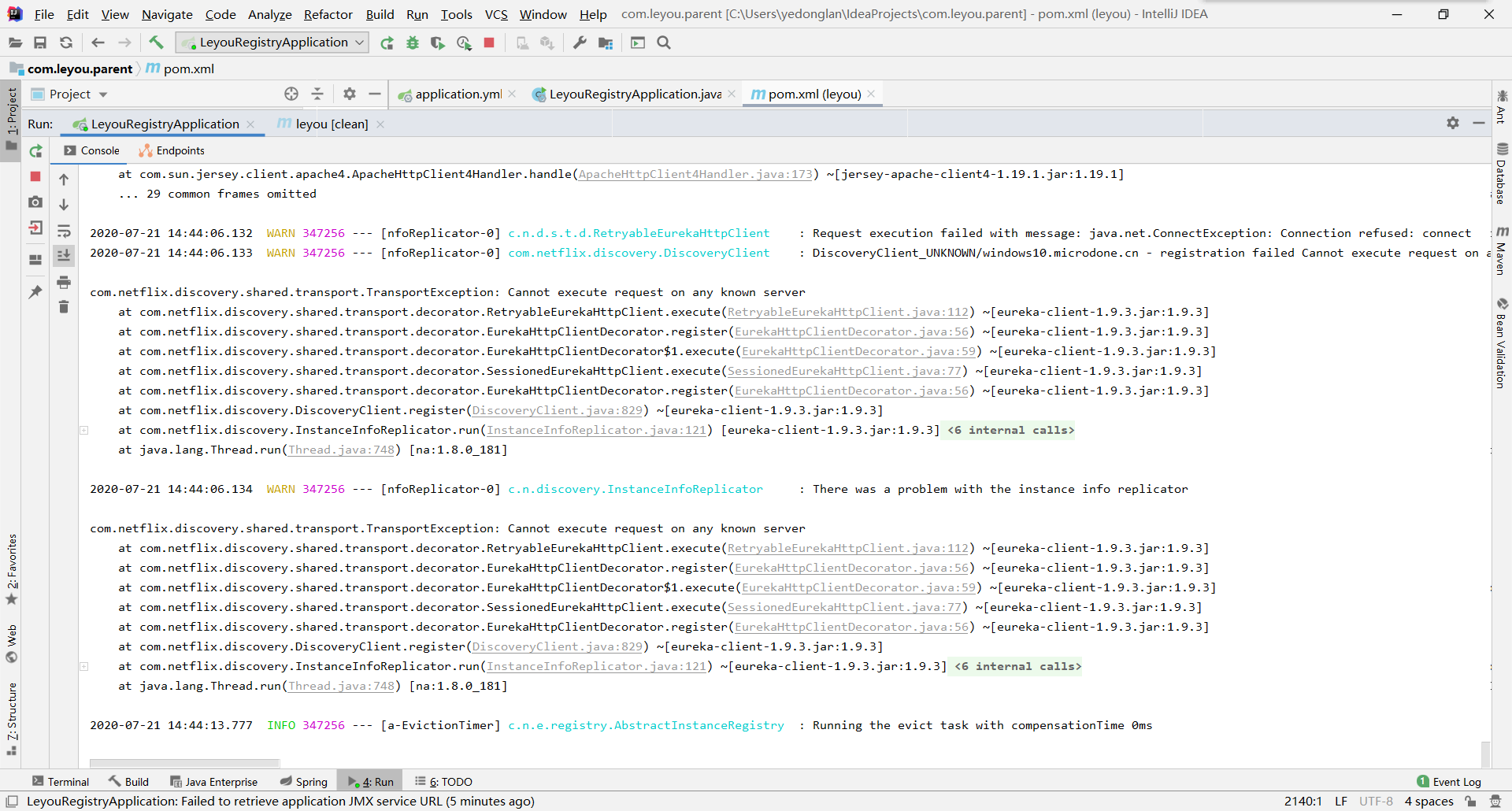Viewport: 1512px width, 811px height.
Task: Switch to the leyou [clean] run tab
Action: [331, 124]
